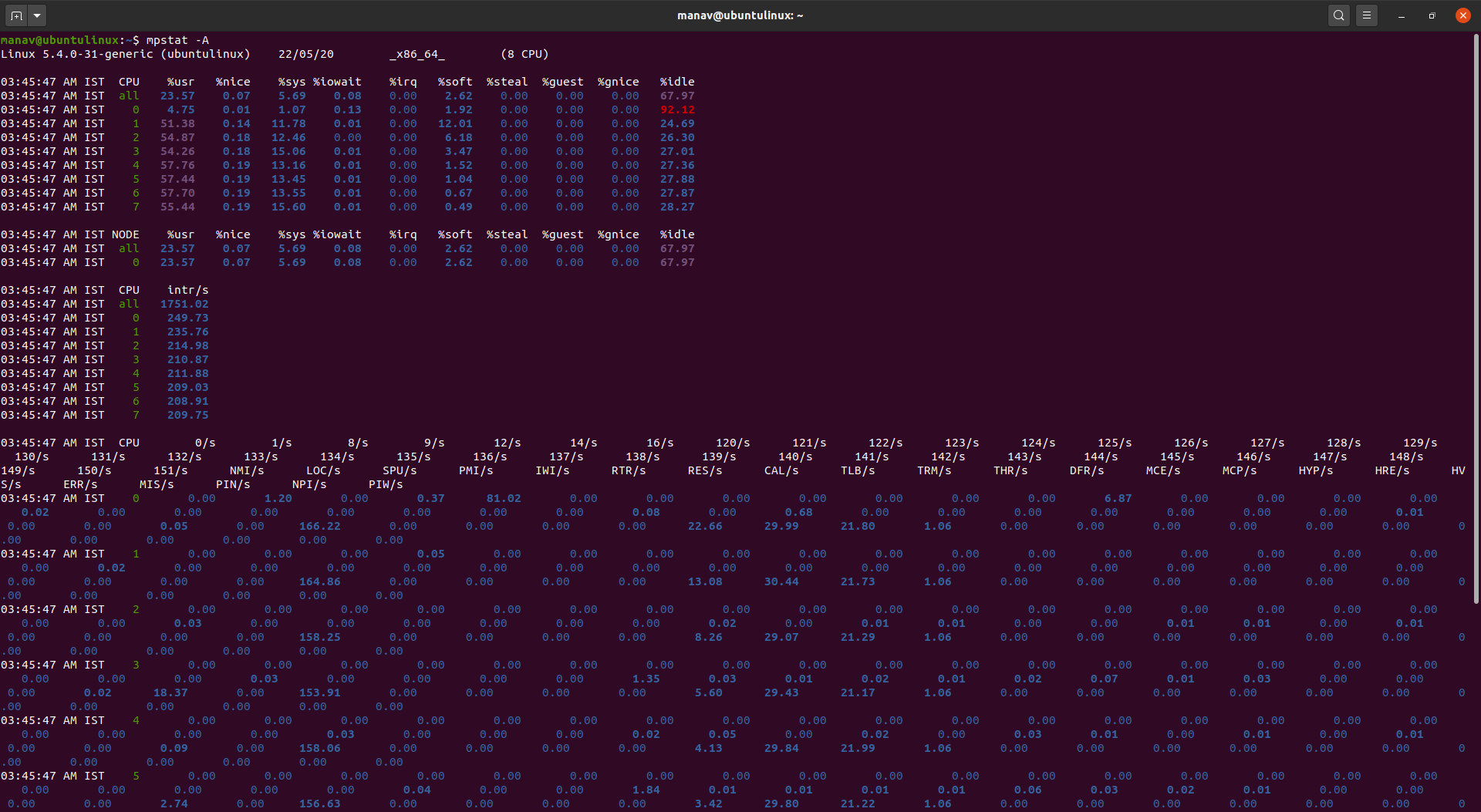Open the hamburger menu in title bar
Image resolution: width=1481 pixels, height=812 pixels.
pyautogui.click(x=1367, y=15)
